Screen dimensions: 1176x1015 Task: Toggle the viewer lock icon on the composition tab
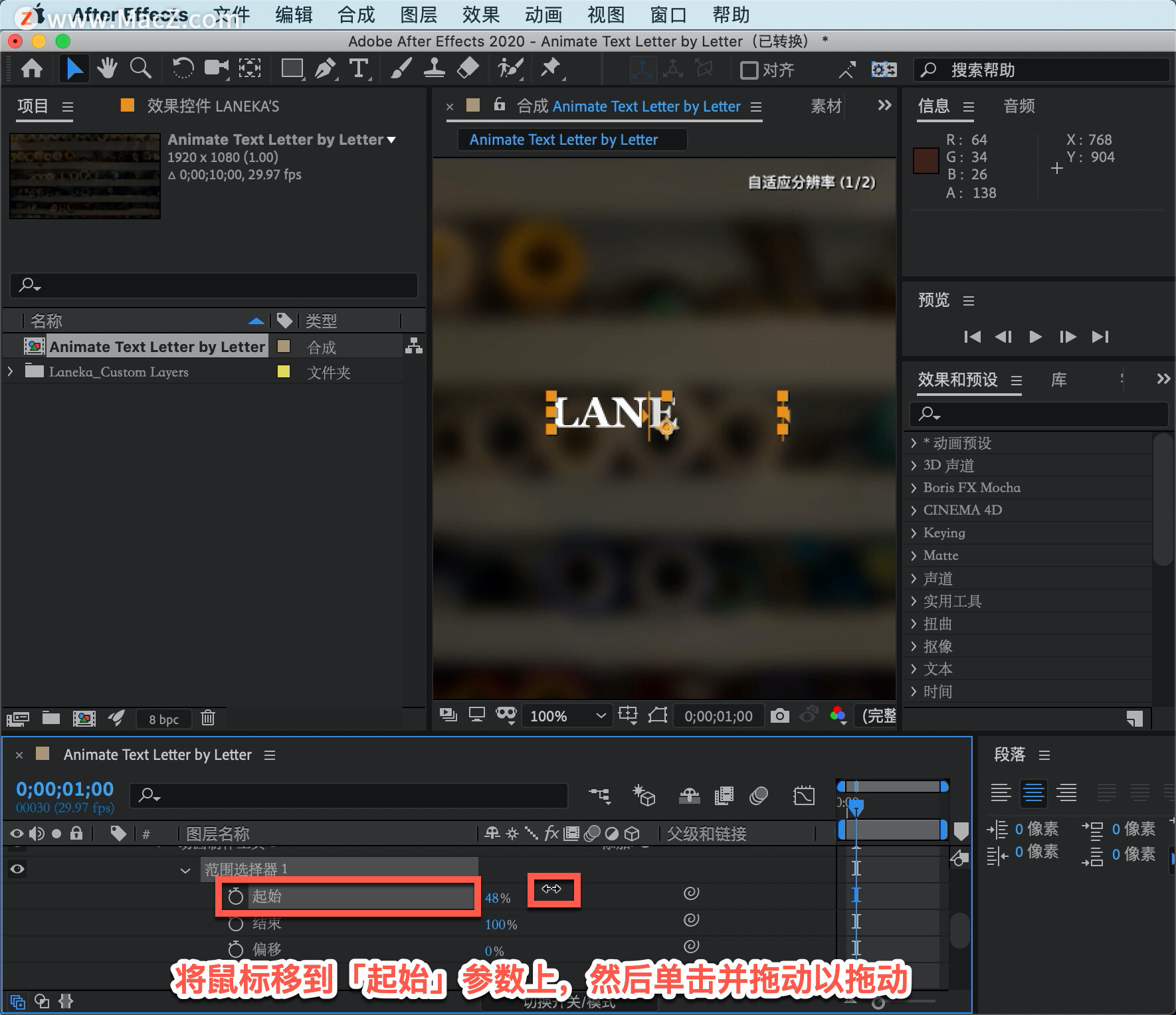500,105
